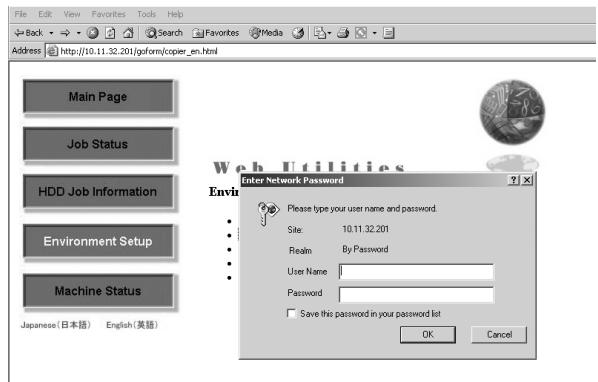Click the Mail dropdown arrow

pos(329,33)
